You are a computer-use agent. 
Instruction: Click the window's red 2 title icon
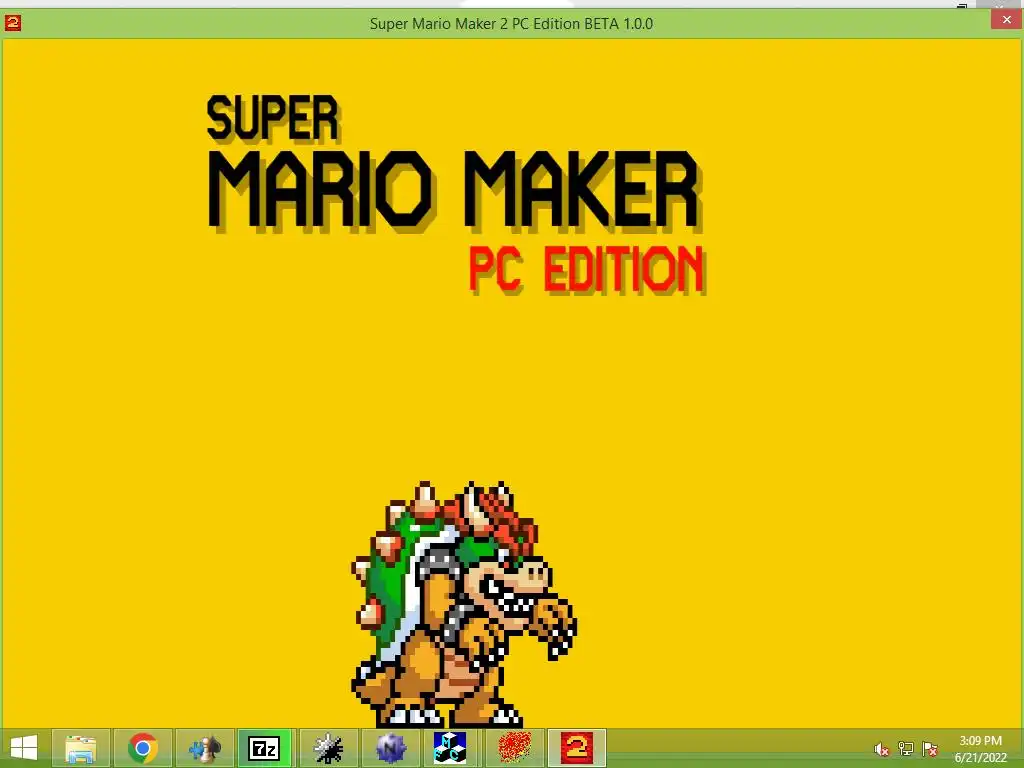pos(13,24)
